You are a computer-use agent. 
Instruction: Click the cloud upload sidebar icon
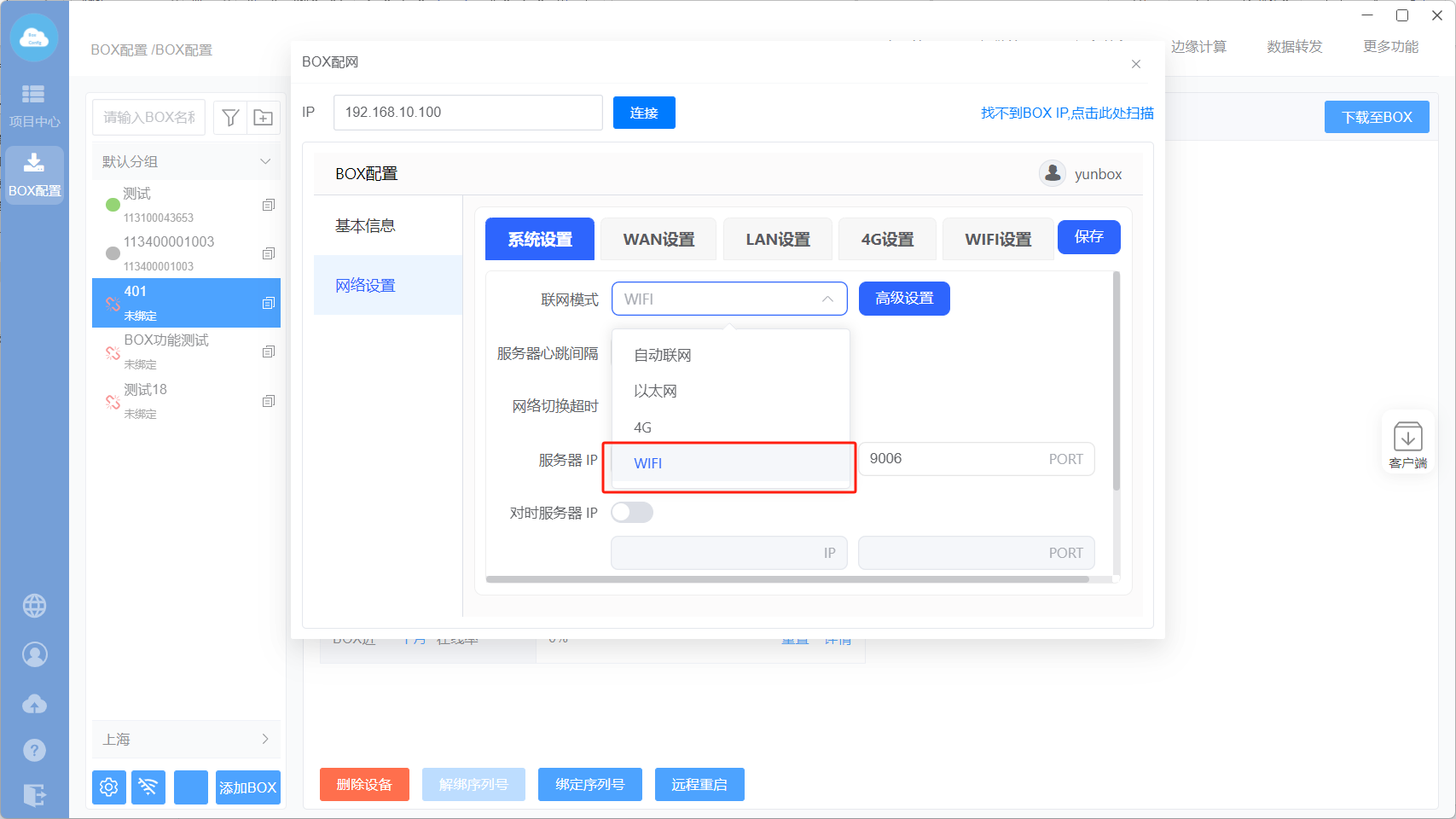34,704
